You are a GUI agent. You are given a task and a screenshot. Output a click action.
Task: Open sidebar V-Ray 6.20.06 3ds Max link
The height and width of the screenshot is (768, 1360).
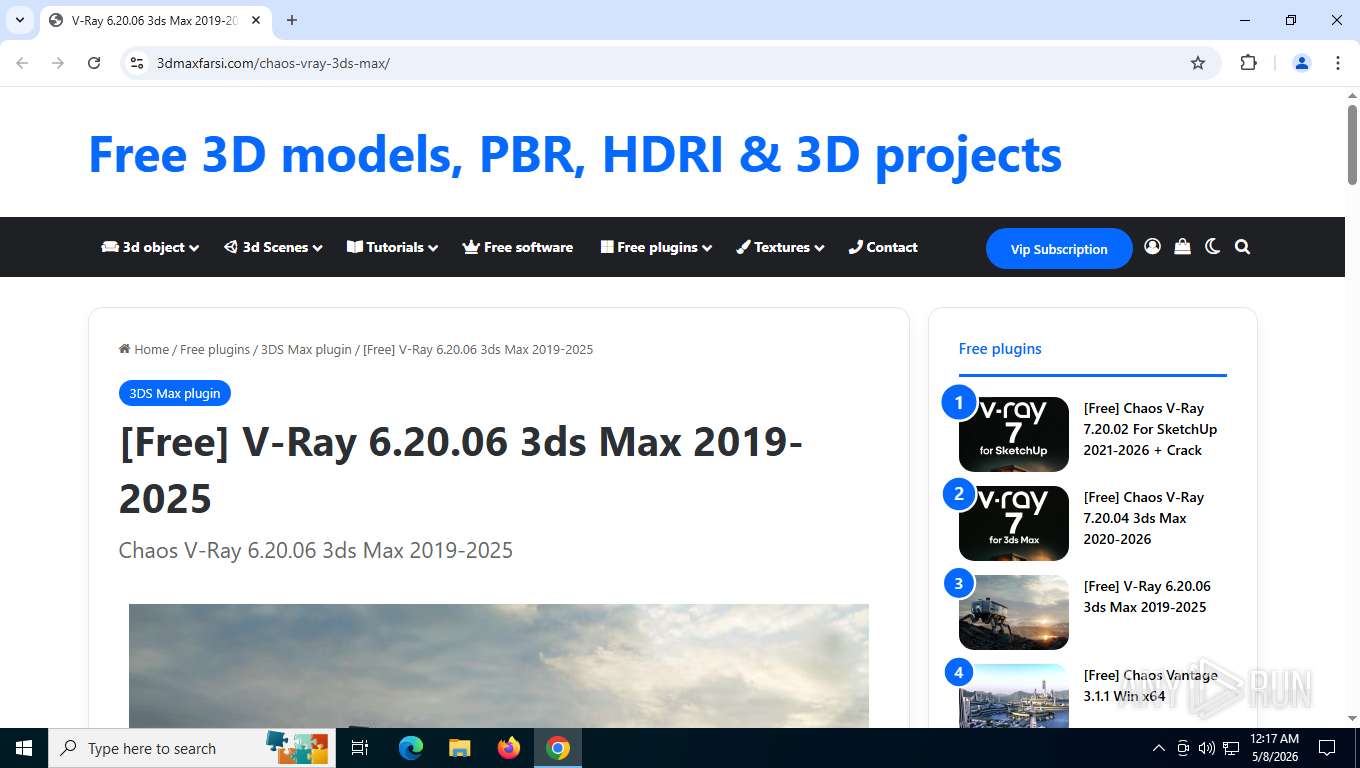[1147, 596]
